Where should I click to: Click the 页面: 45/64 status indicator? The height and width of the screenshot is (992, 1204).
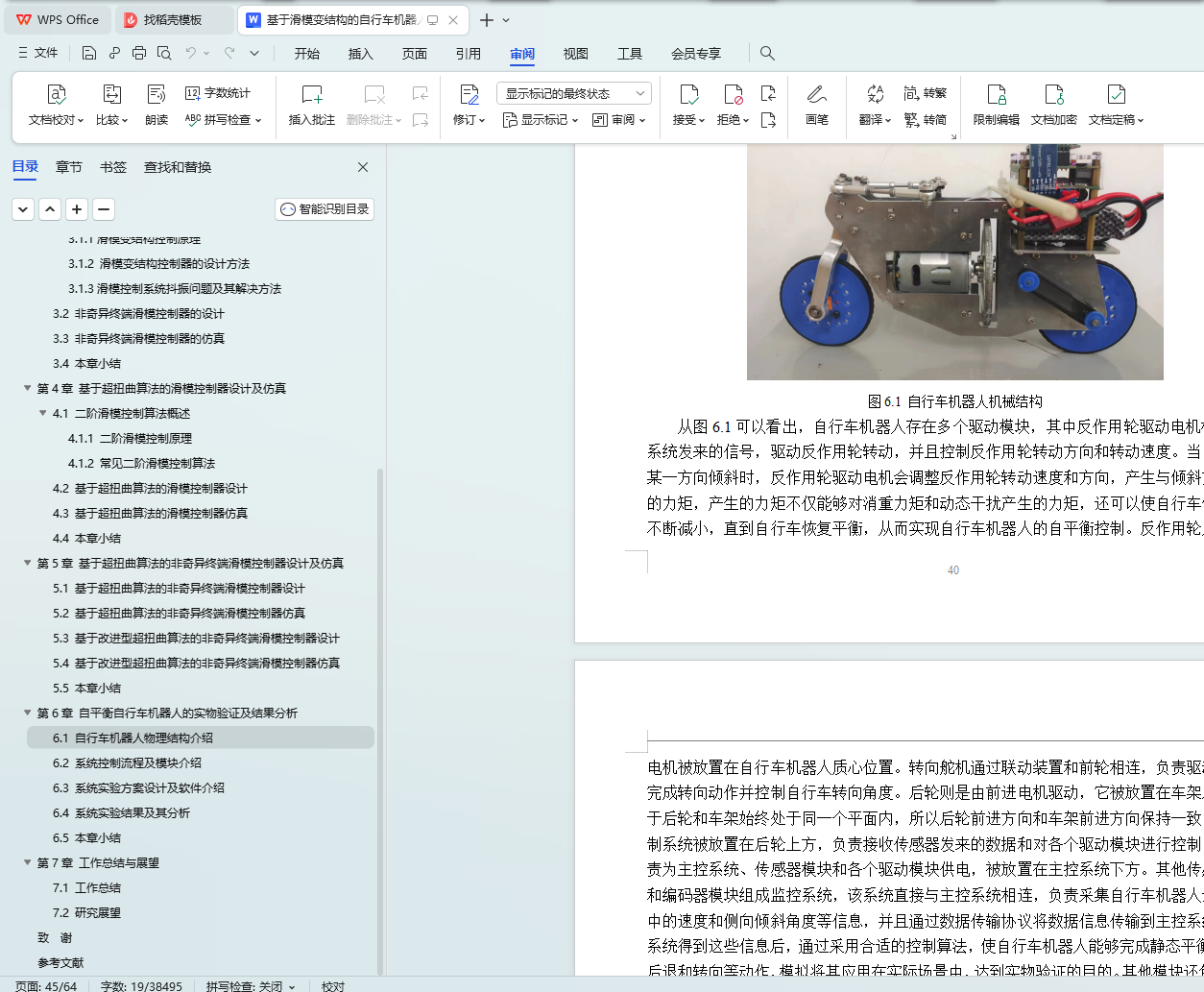coord(46,985)
